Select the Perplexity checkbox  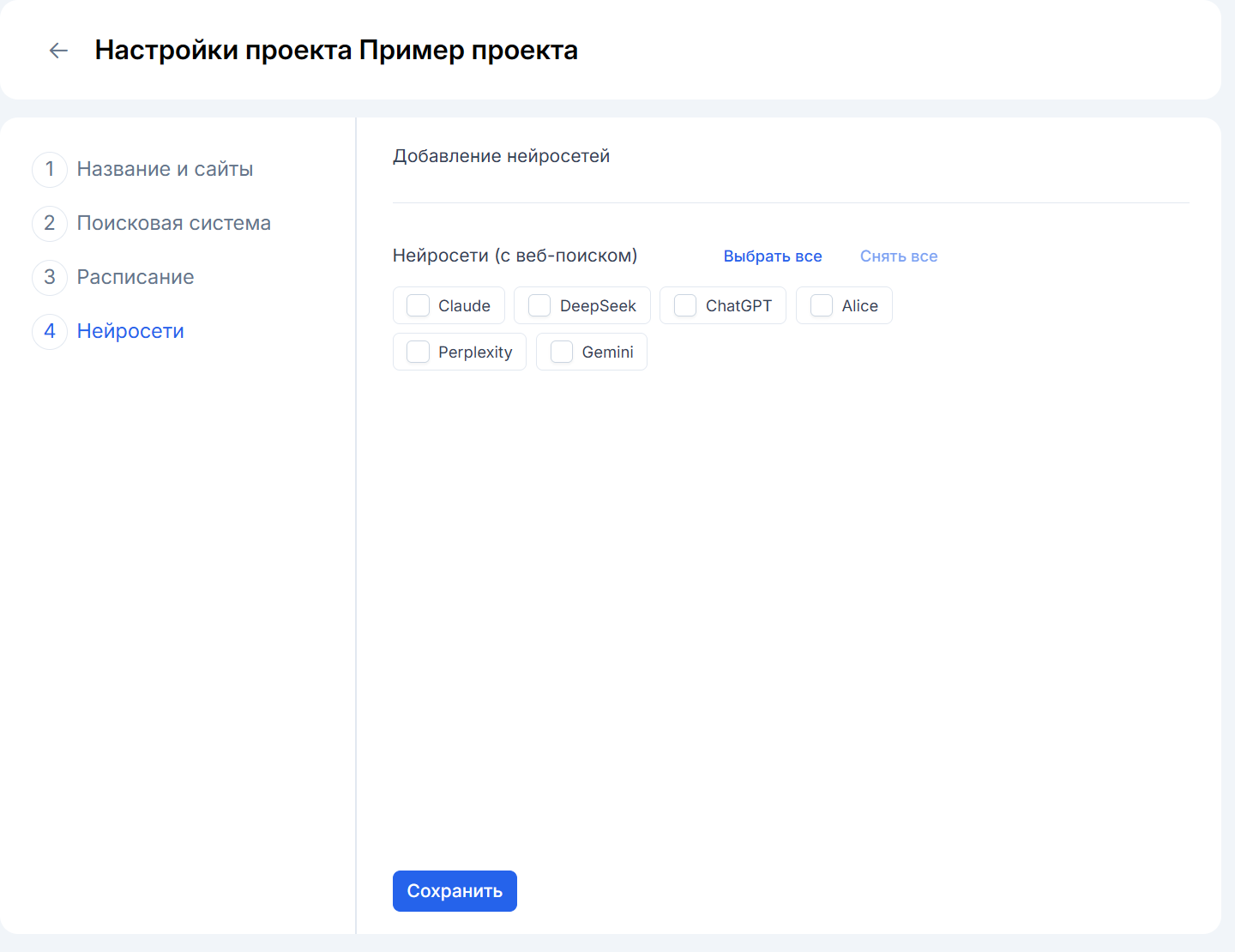418,352
